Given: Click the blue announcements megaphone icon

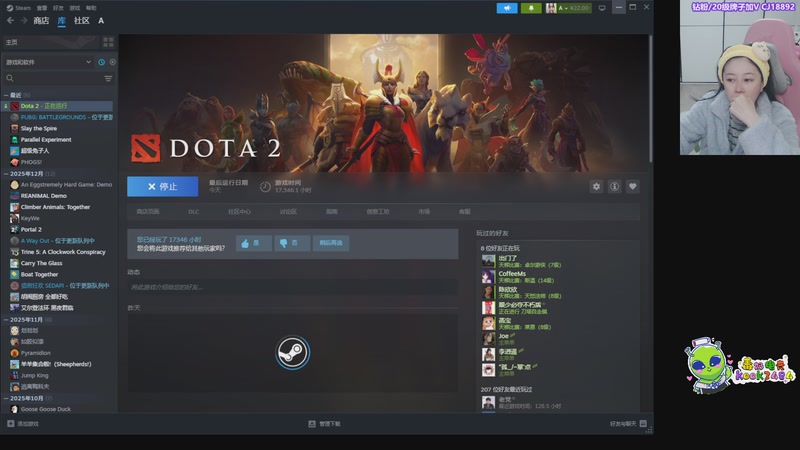Looking at the screenshot, I should tap(507, 8).
